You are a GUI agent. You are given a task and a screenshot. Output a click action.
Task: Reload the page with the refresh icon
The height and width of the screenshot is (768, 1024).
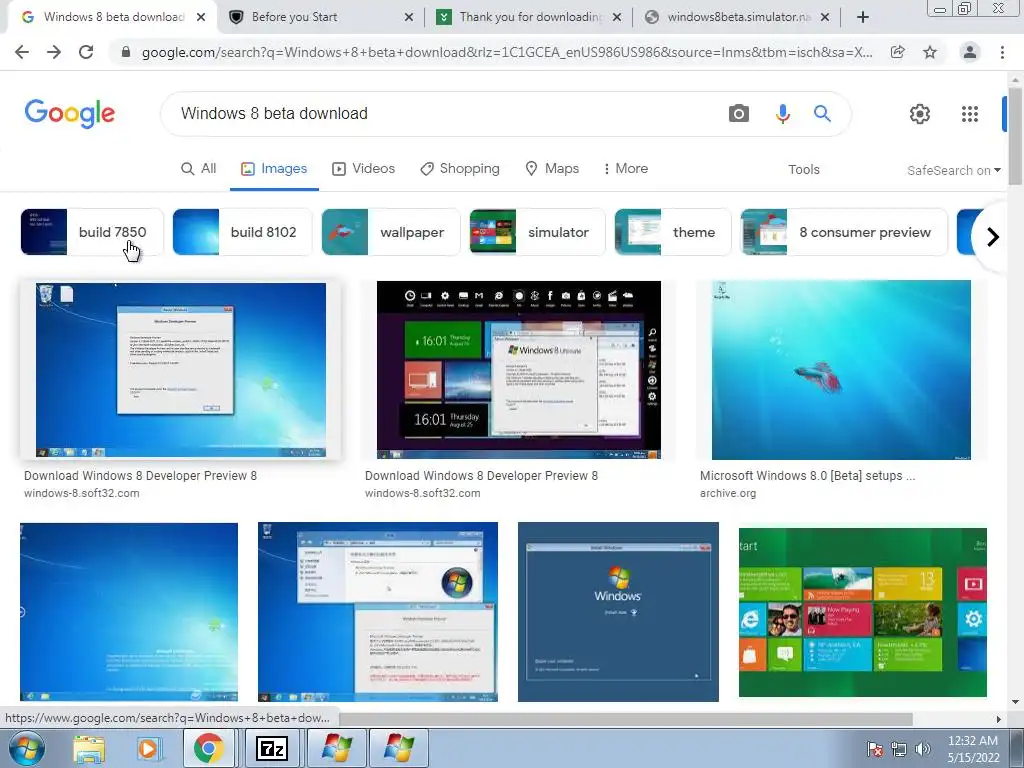pyautogui.click(x=86, y=52)
